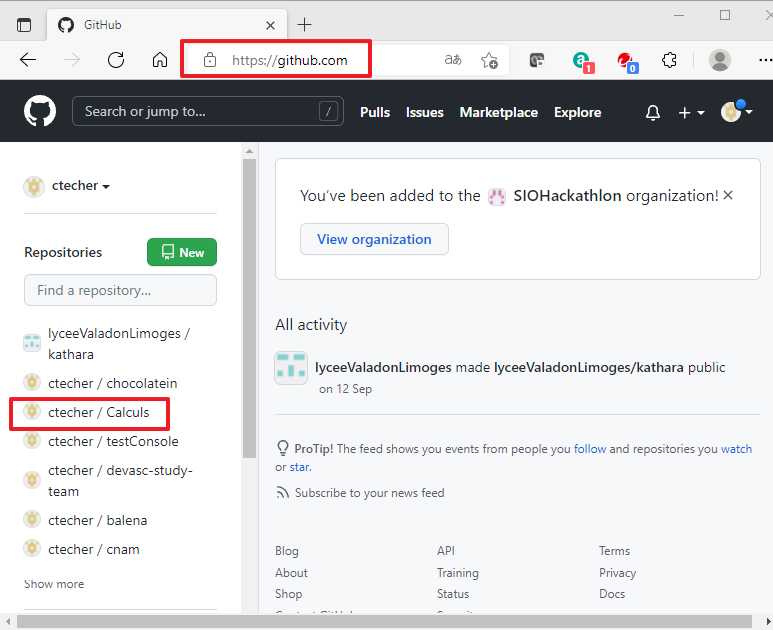The width and height of the screenshot is (773, 630).
Task: Click the View organization button
Action: [374, 239]
